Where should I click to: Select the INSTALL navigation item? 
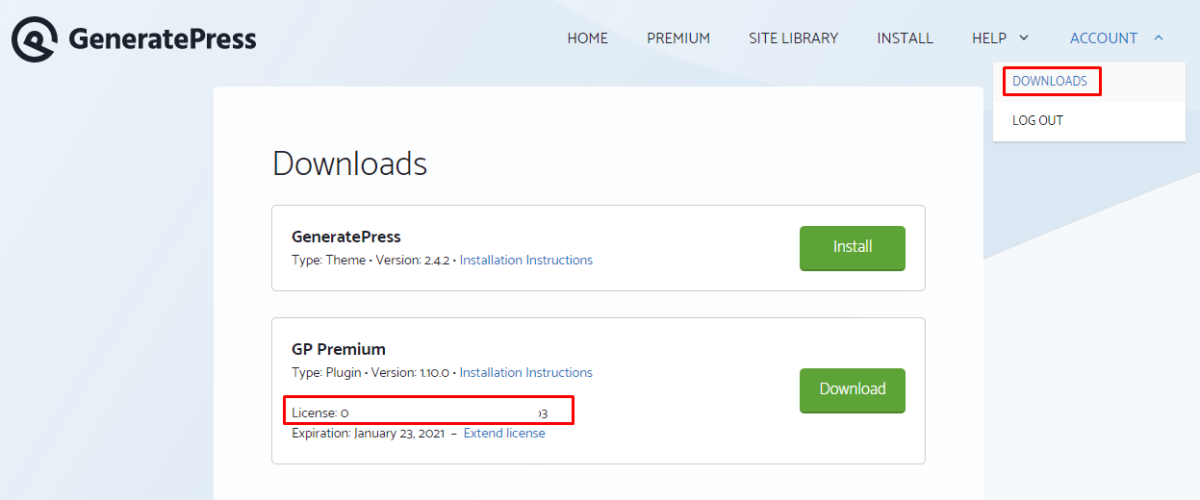905,38
